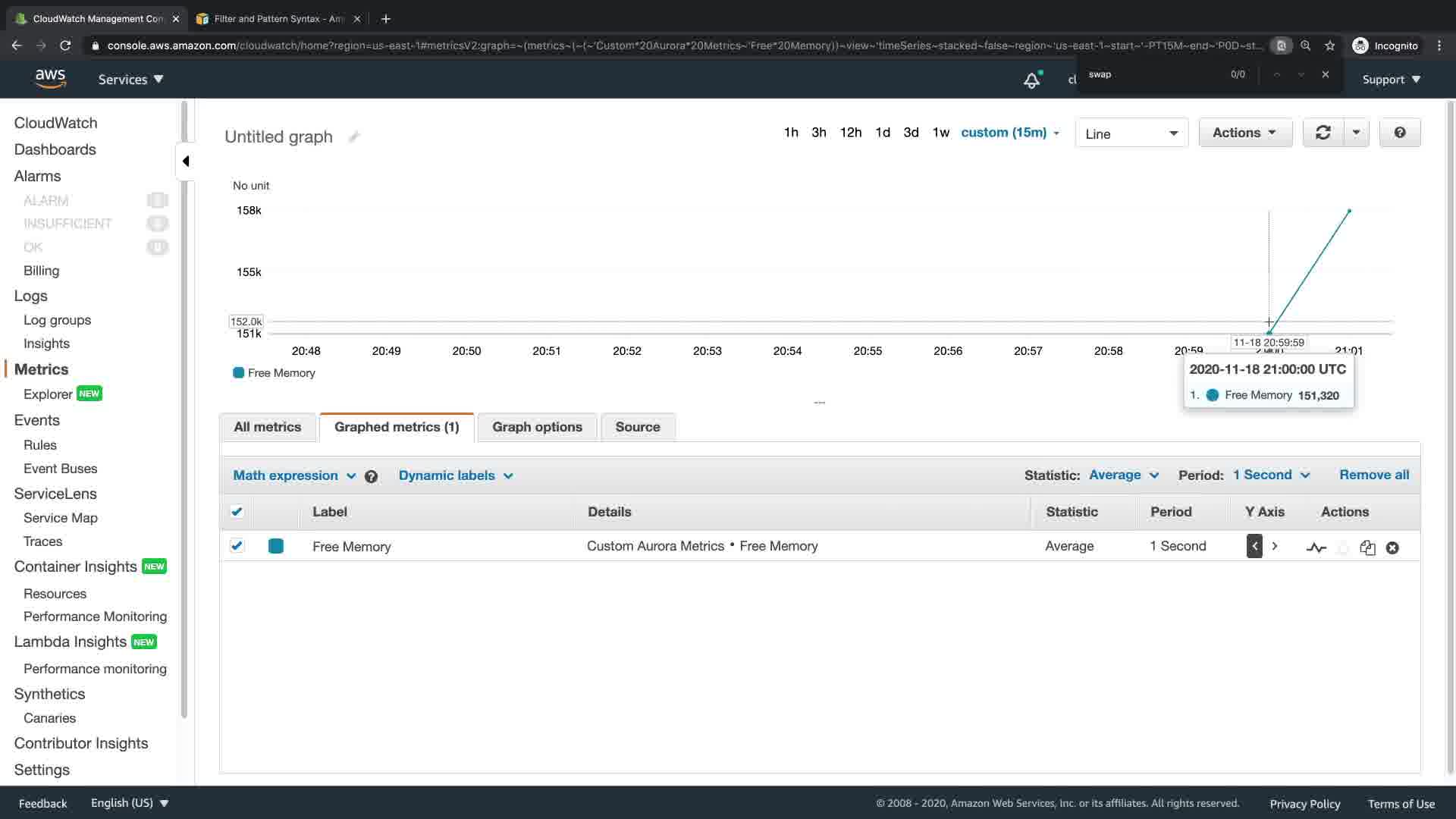Uncheck the Free Memory row checkbox

pos(237,546)
